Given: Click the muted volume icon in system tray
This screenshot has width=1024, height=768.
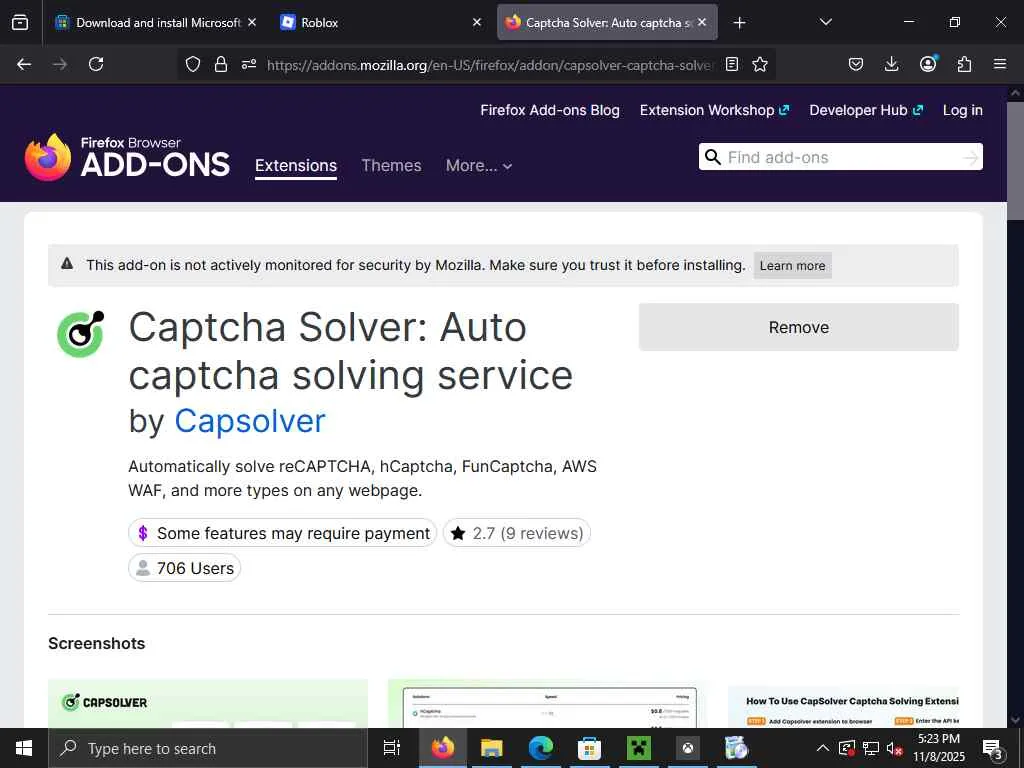Looking at the screenshot, I should (894, 748).
